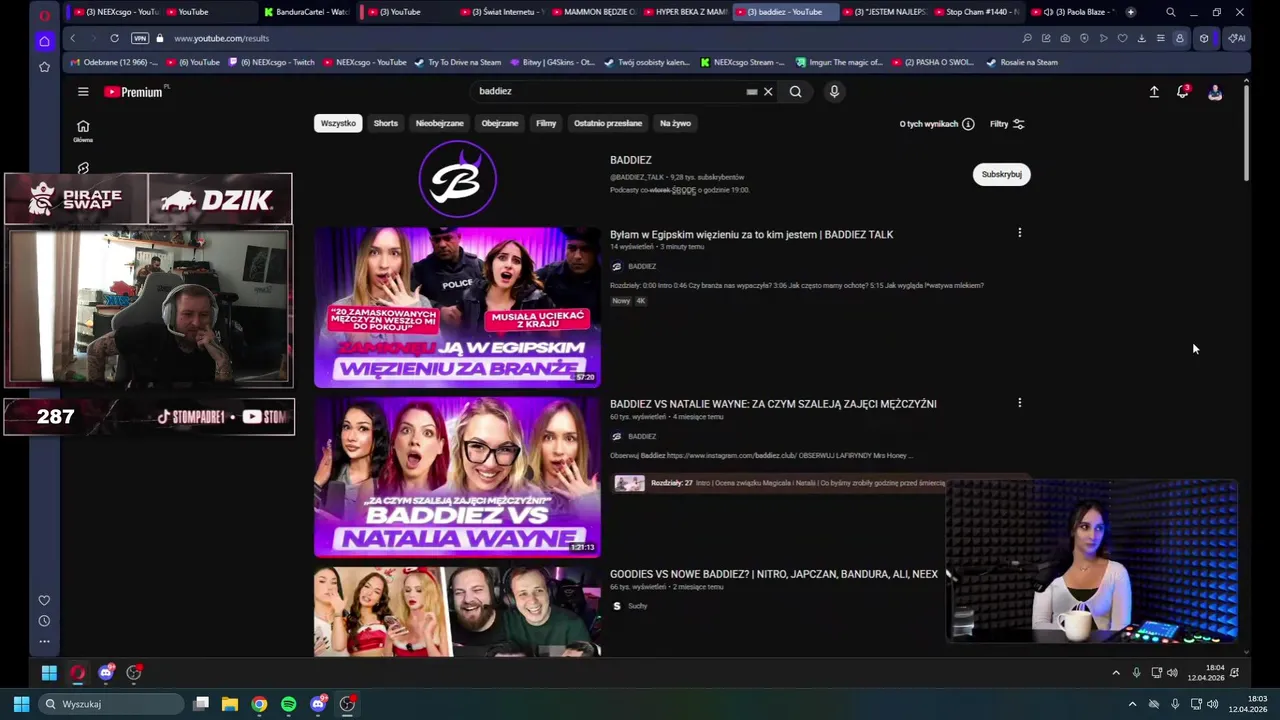
Task: Launch Spotify from the taskbar
Action: tap(289, 704)
